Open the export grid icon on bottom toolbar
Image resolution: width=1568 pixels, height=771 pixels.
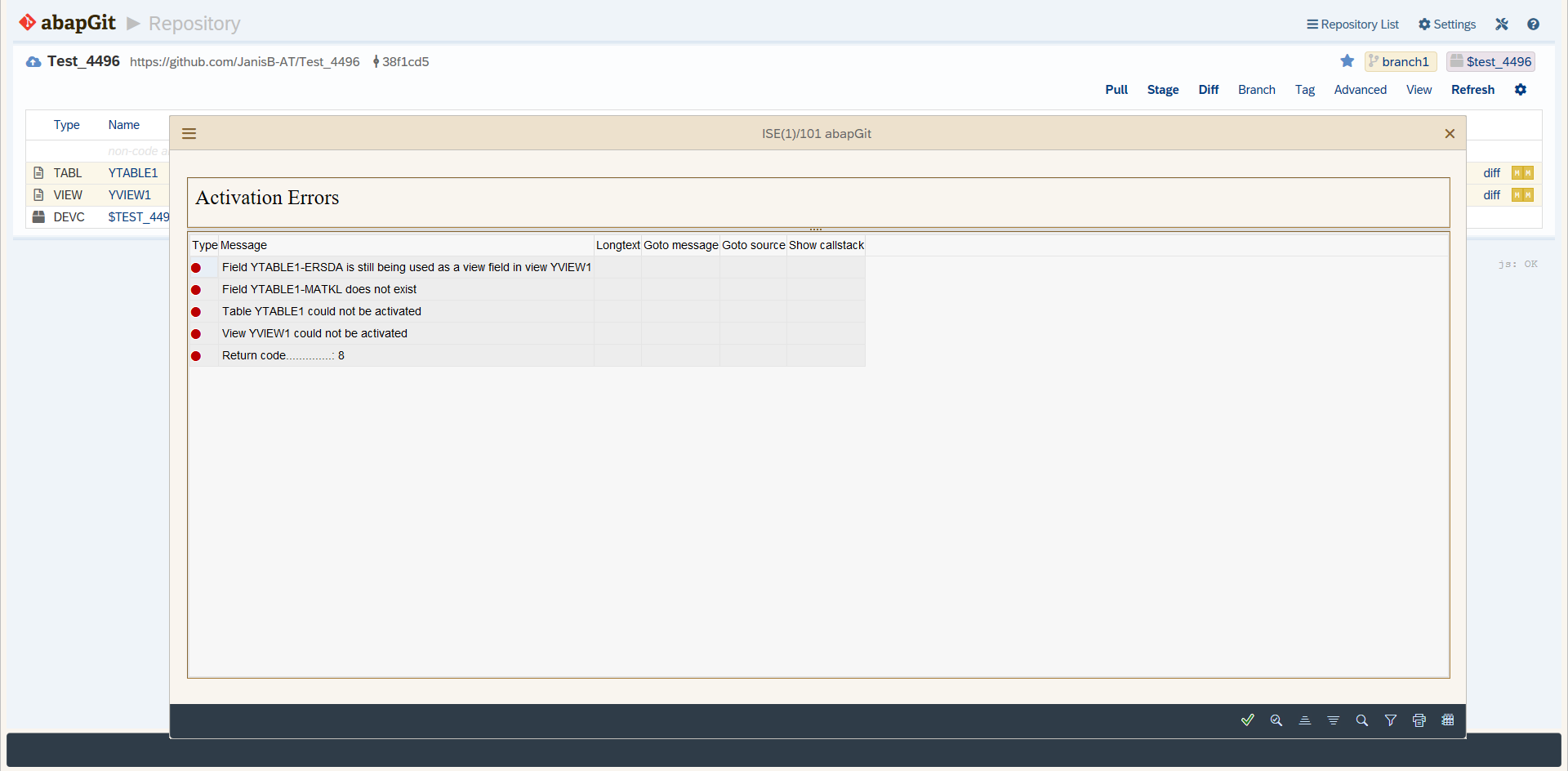click(1448, 720)
